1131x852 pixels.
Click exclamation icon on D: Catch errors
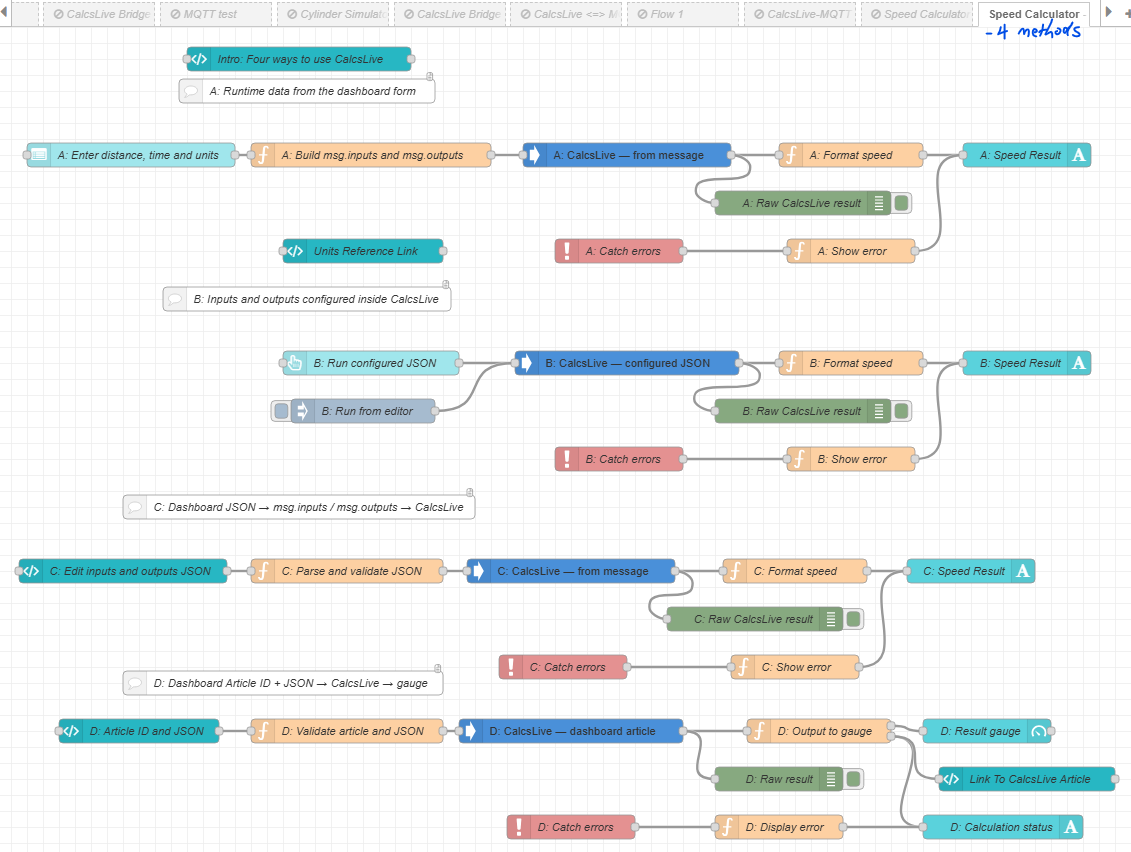tap(519, 827)
